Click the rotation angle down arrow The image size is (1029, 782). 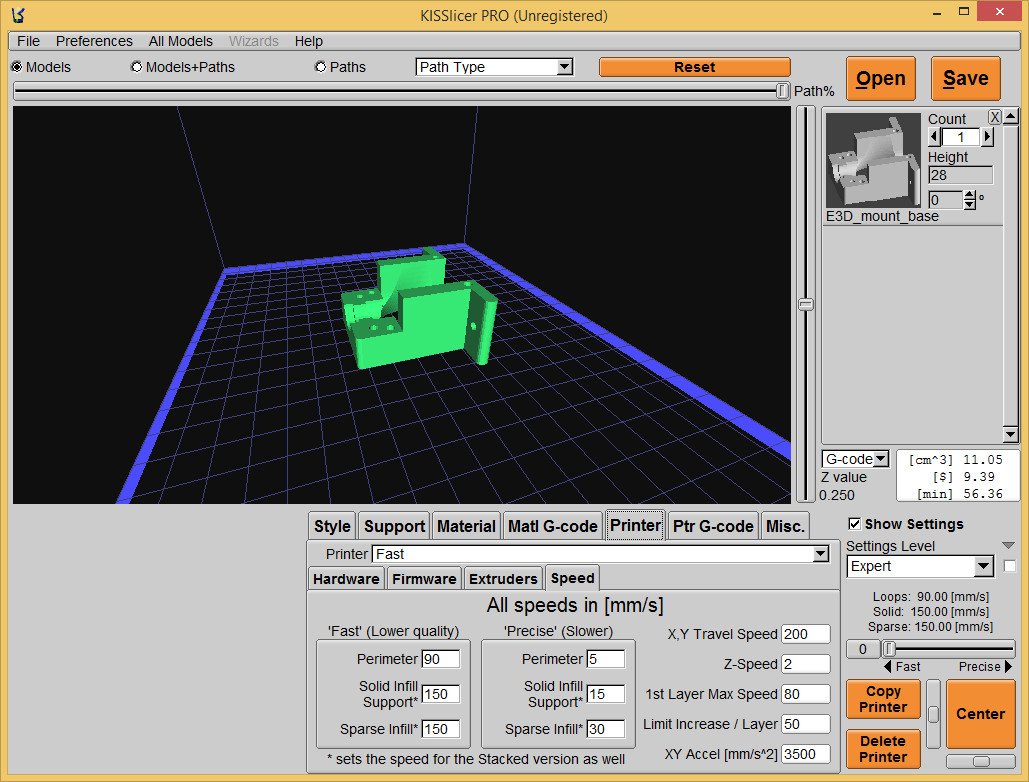pyautogui.click(x=969, y=205)
